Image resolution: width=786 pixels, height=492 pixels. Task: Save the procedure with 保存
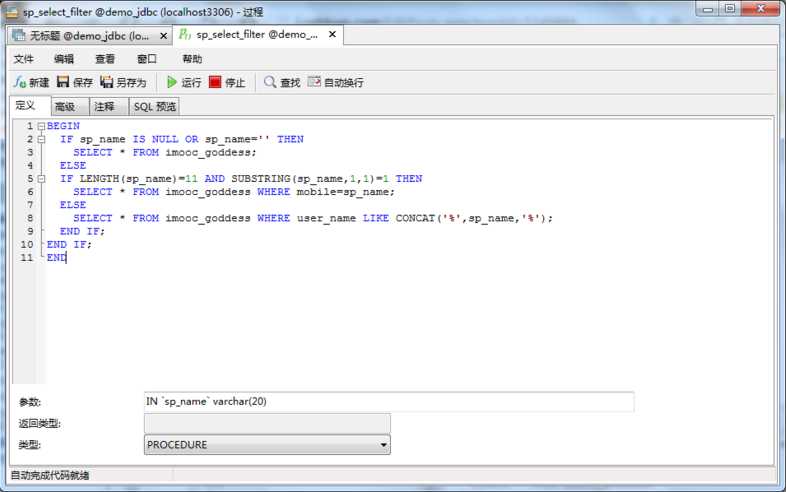tap(75, 82)
